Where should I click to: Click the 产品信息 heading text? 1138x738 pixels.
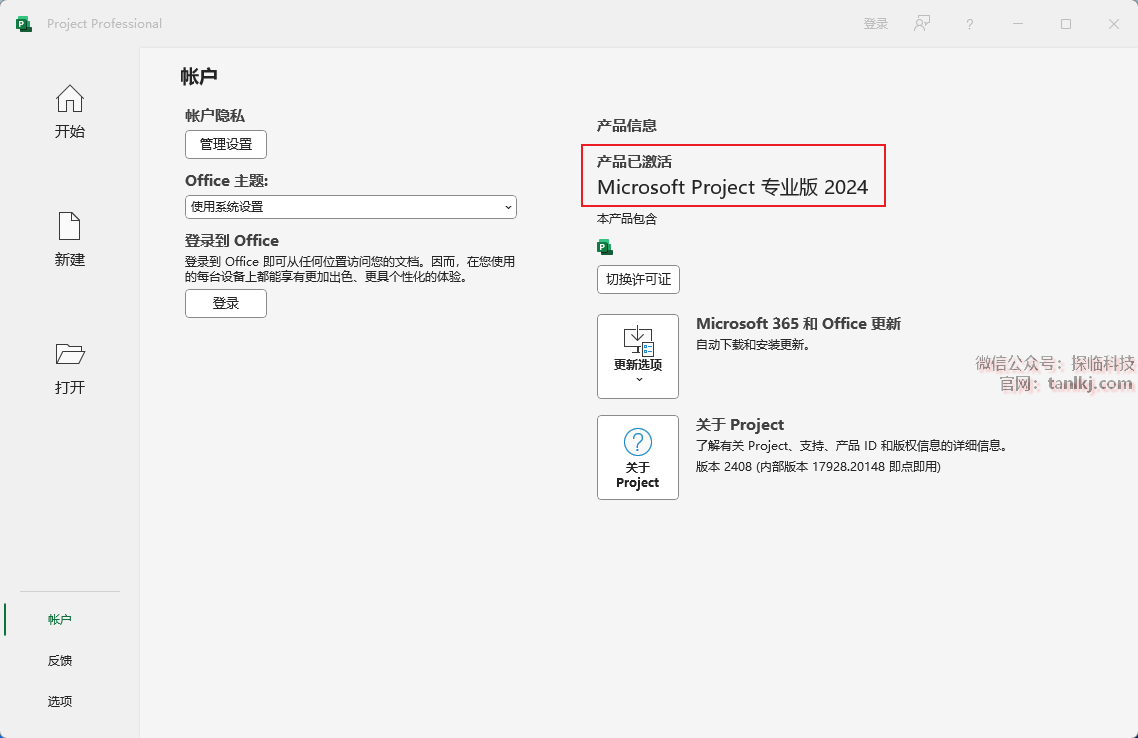tap(626, 126)
